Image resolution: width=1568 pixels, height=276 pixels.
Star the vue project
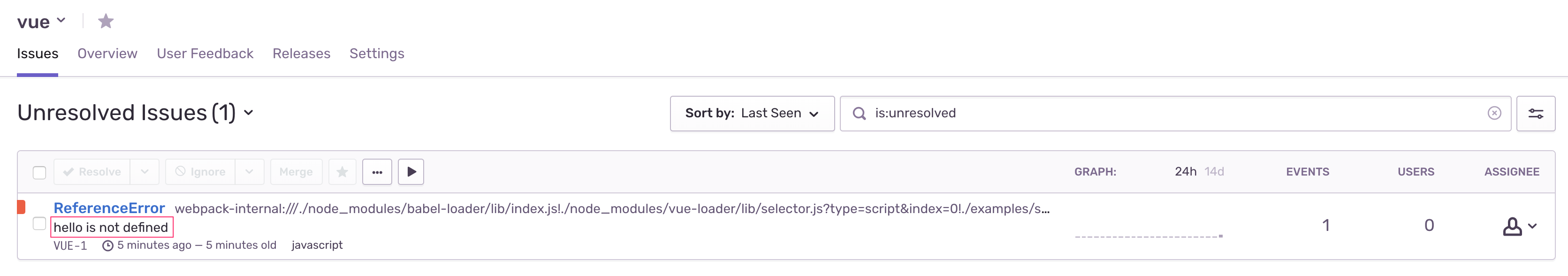106,21
